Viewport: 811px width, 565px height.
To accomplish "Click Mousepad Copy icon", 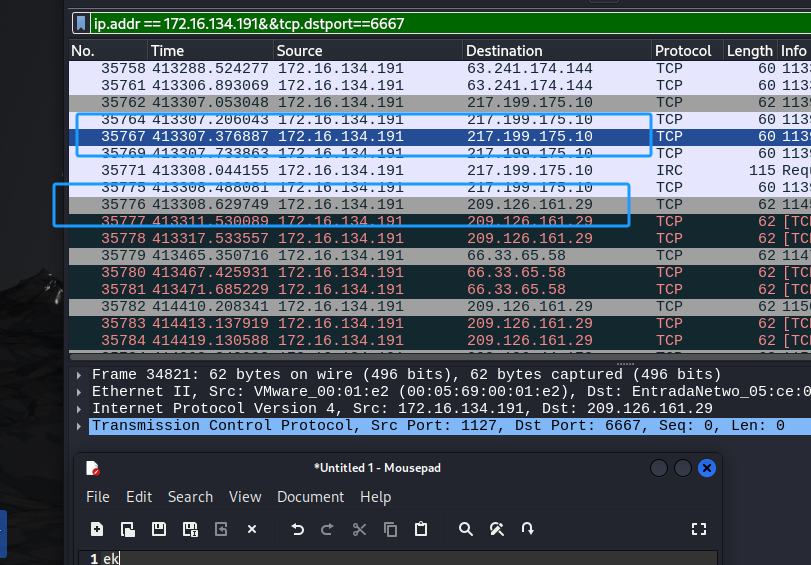I will tap(391, 529).
